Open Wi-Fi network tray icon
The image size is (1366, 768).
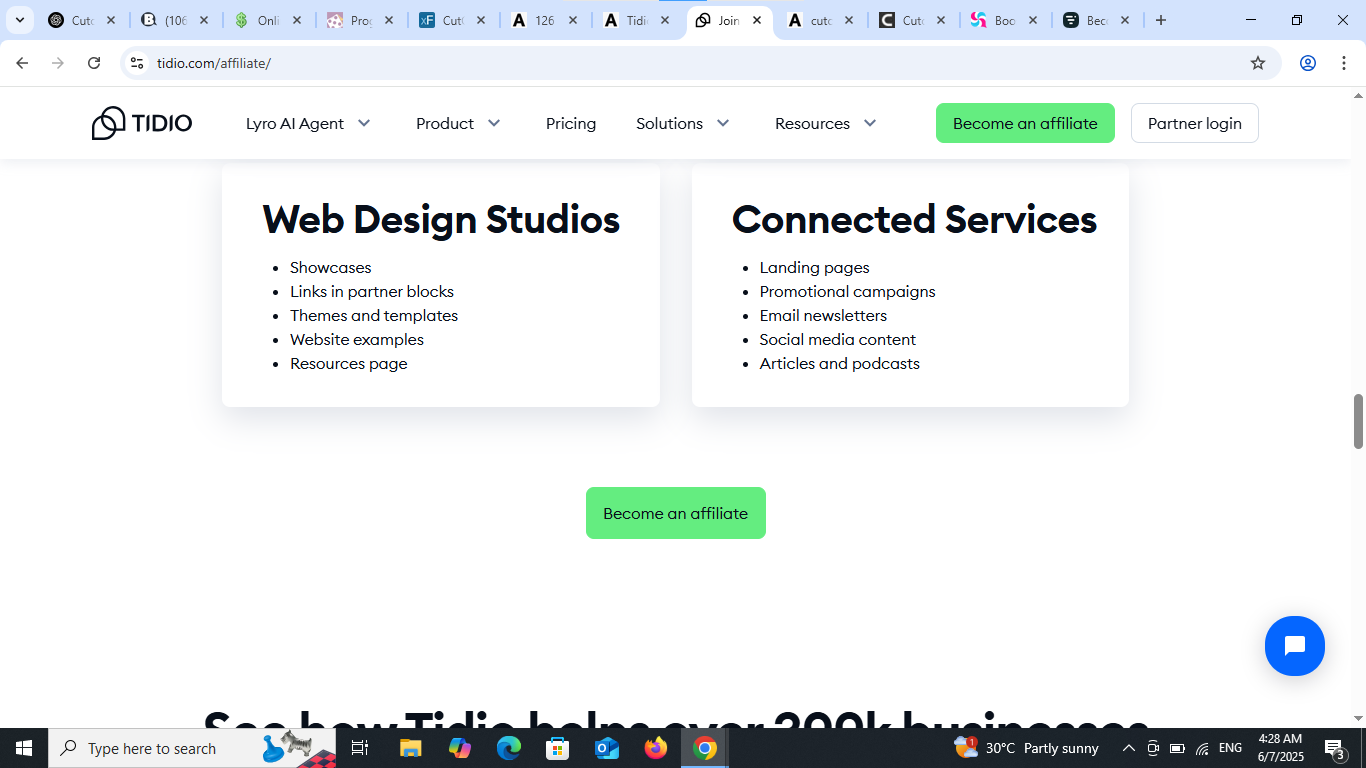tap(1202, 748)
